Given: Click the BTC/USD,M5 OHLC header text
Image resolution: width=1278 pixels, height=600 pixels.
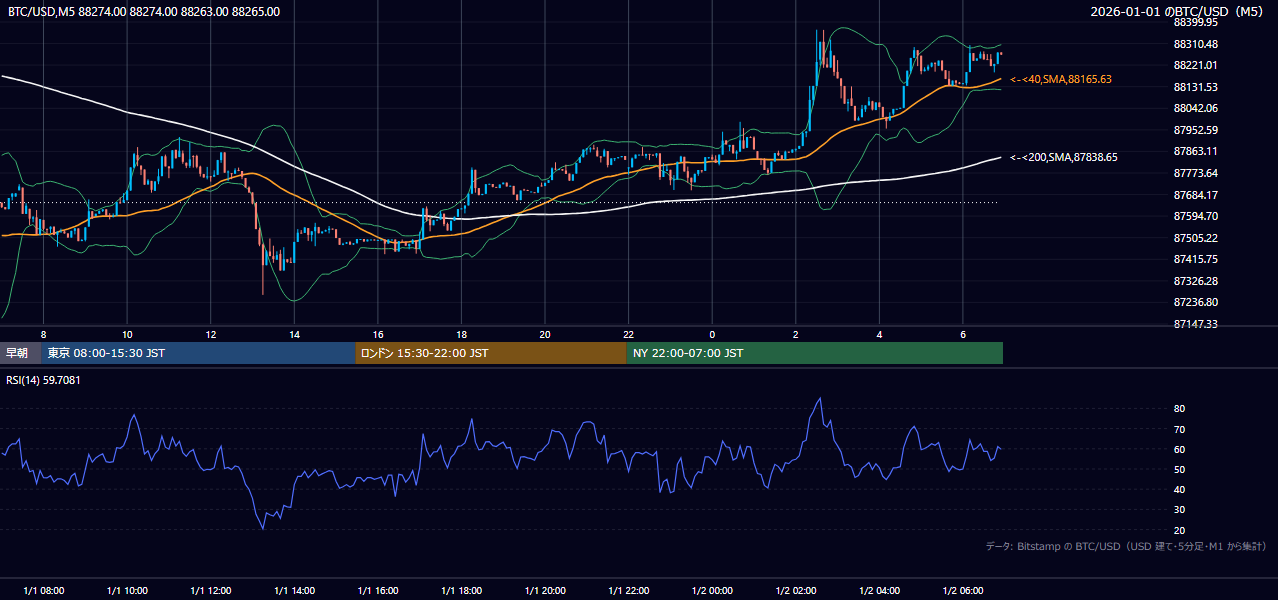Looking at the screenshot, I should [x=144, y=12].
